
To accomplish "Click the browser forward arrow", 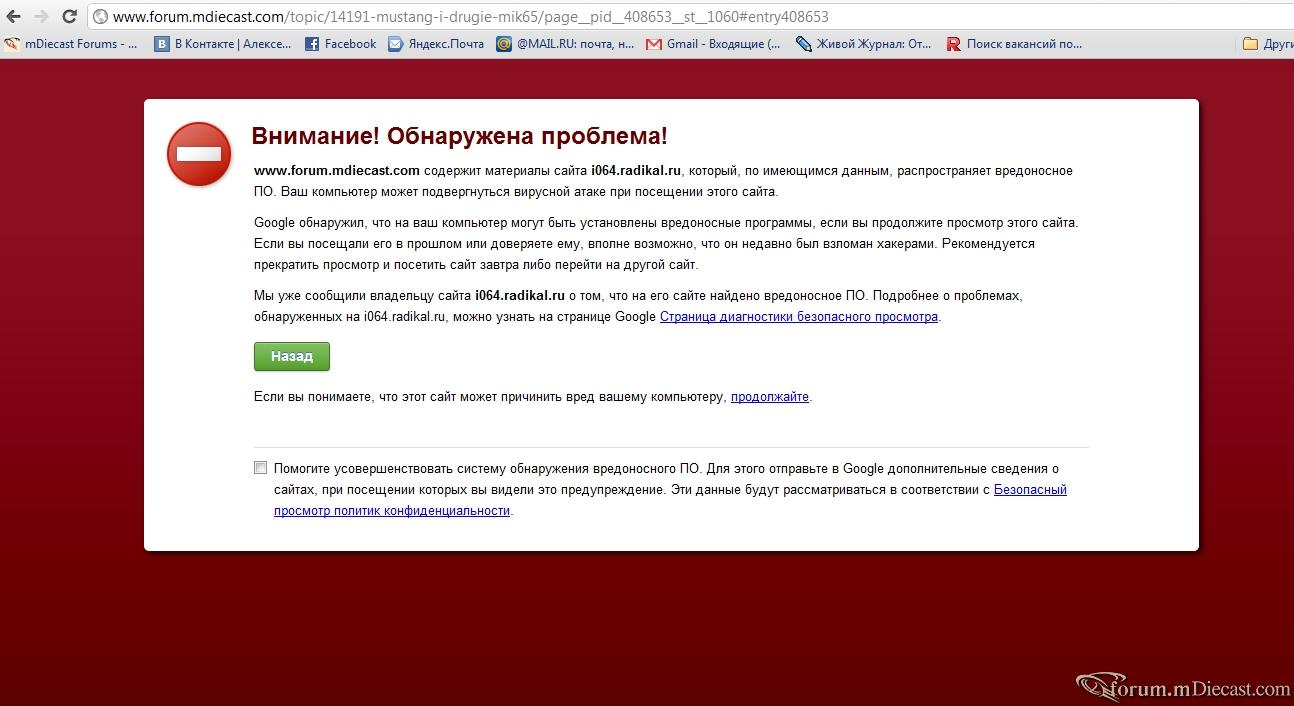I will coord(41,17).
